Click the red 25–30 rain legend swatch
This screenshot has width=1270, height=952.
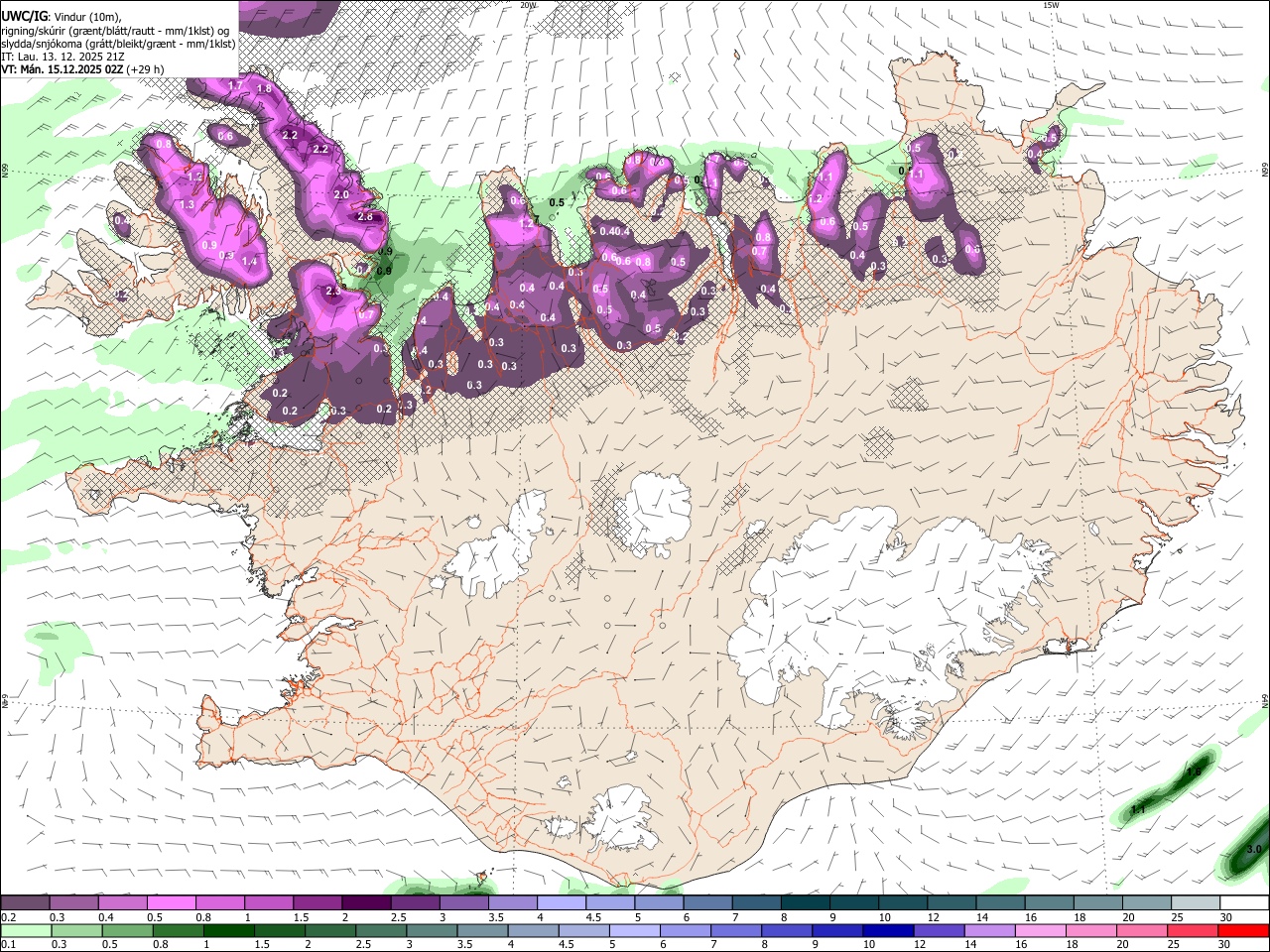coord(1194,930)
